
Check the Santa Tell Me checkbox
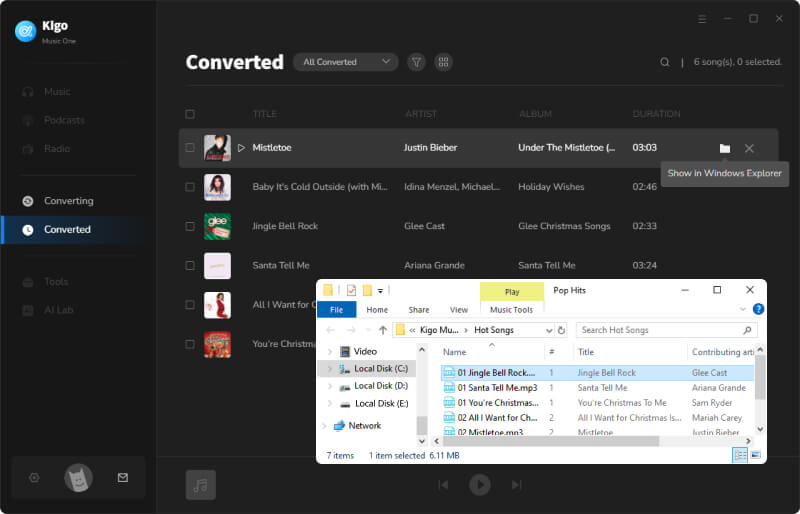point(190,265)
